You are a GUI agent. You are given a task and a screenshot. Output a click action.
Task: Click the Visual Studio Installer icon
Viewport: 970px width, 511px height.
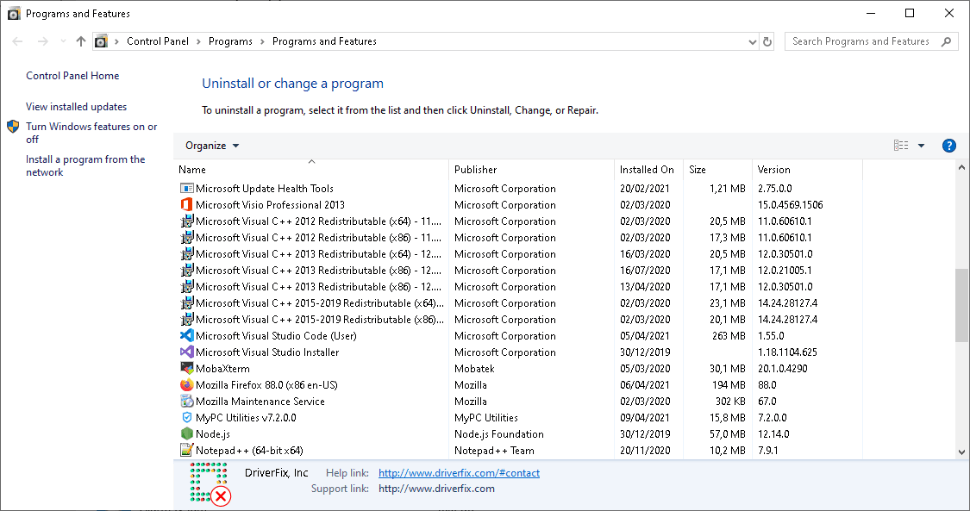click(x=186, y=352)
